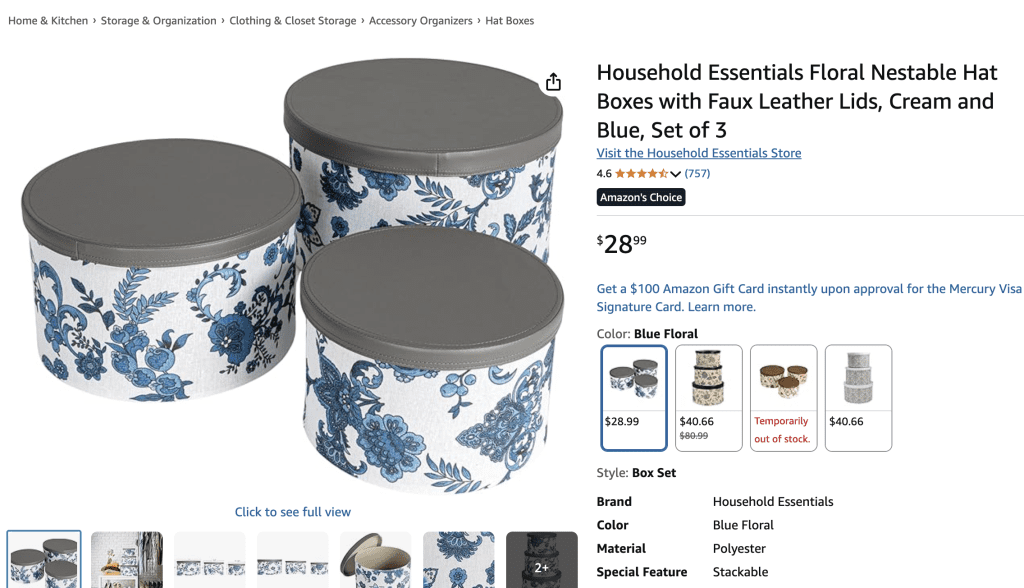The height and width of the screenshot is (588, 1024).
Task: Open the 2+ more images thumbnail
Action: pyautogui.click(x=541, y=560)
